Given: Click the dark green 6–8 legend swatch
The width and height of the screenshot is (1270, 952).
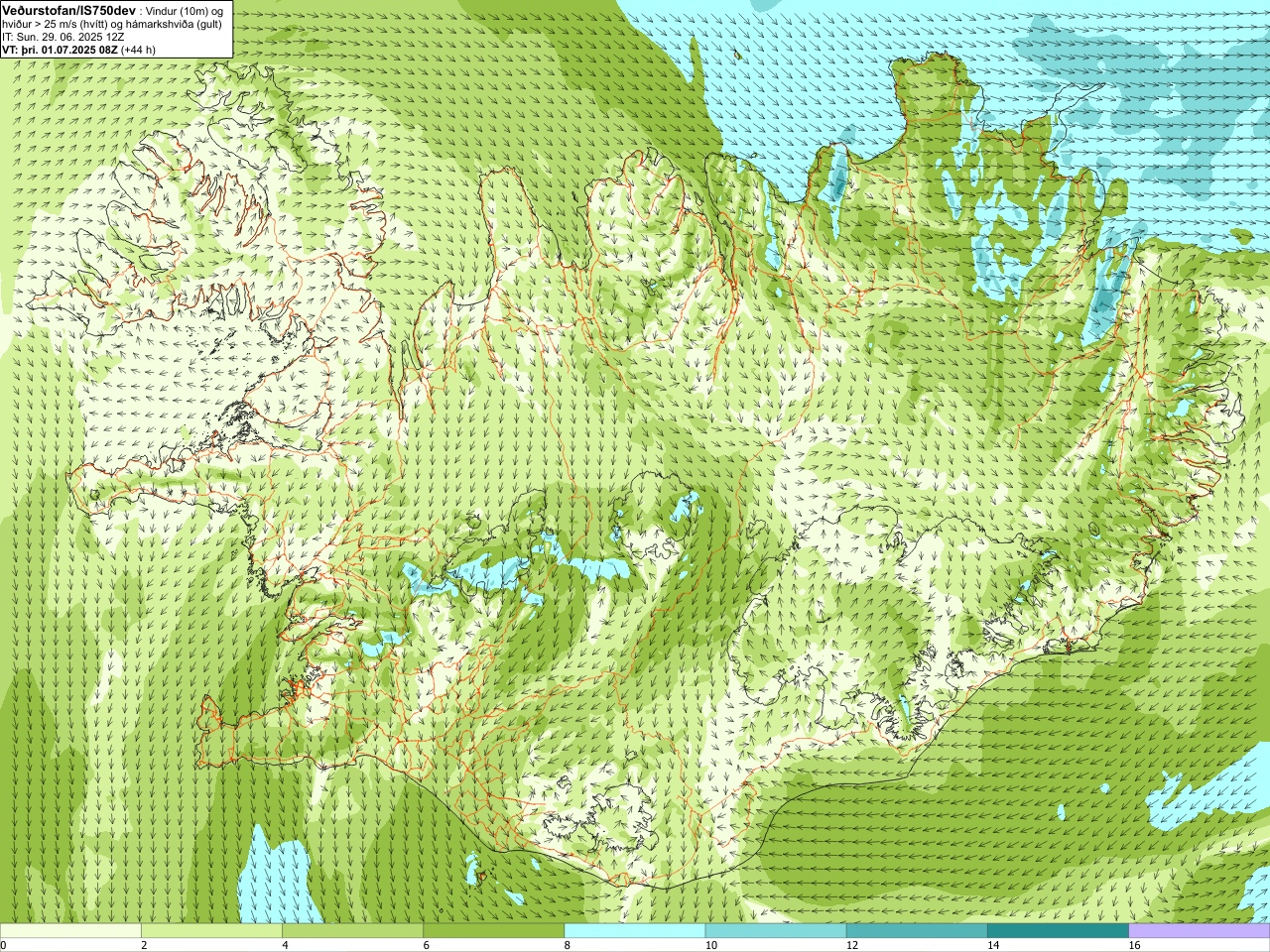Looking at the screenshot, I should pyautogui.click(x=493, y=931).
